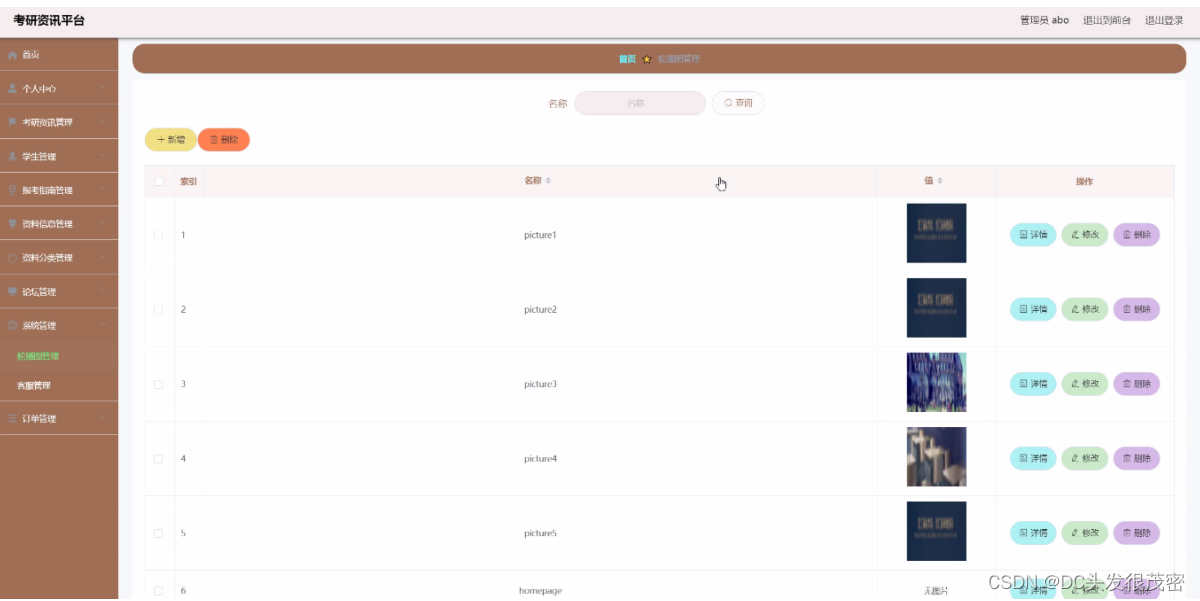Expand the 考研资讯管理 chevron

click(103, 122)
